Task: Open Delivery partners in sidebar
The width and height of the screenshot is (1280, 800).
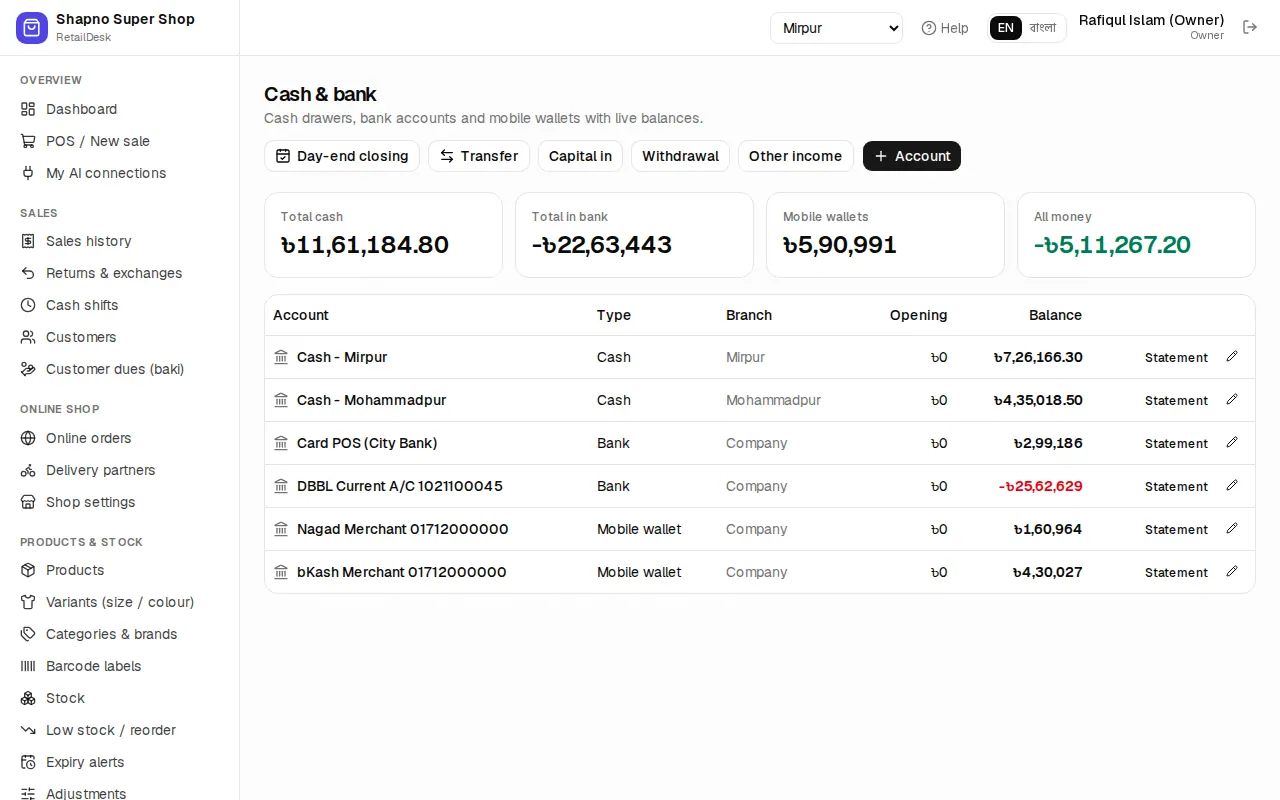Action: [120, 470]
